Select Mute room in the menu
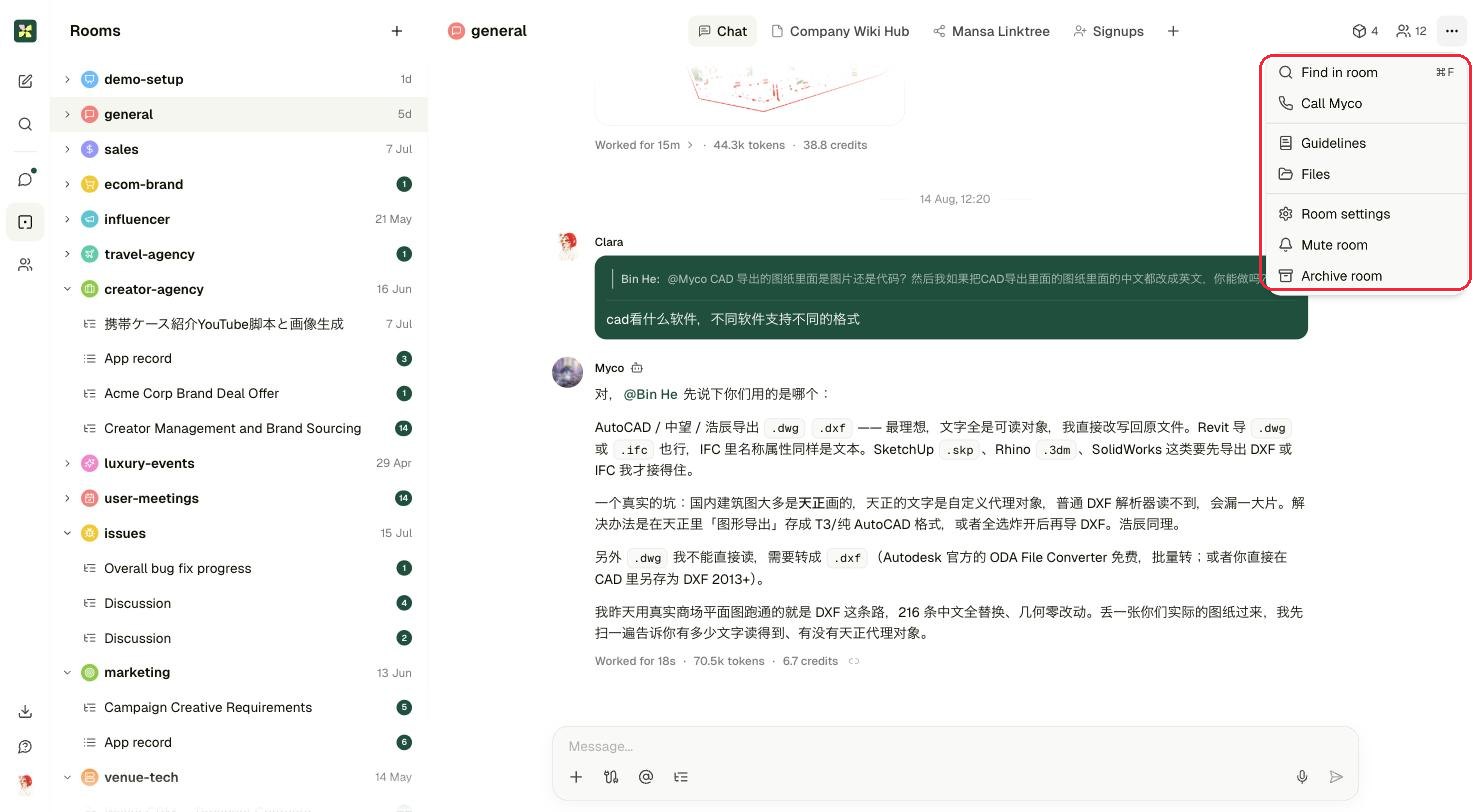The image size is (1483, 812). pyautogui.click(x=1366, y=245)
